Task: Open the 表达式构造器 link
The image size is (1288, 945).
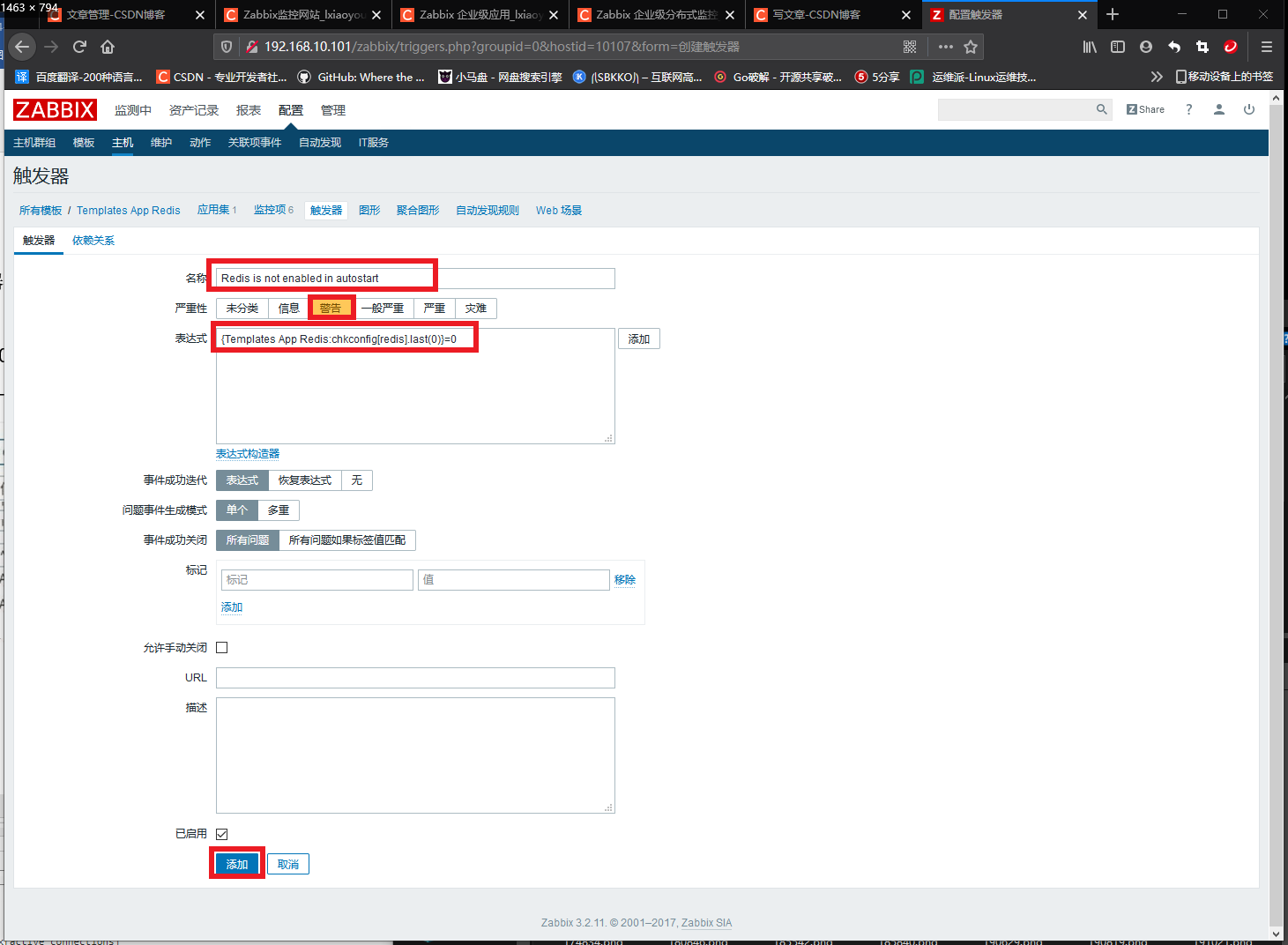Action: pyautogui.click(x=248, y=454)
